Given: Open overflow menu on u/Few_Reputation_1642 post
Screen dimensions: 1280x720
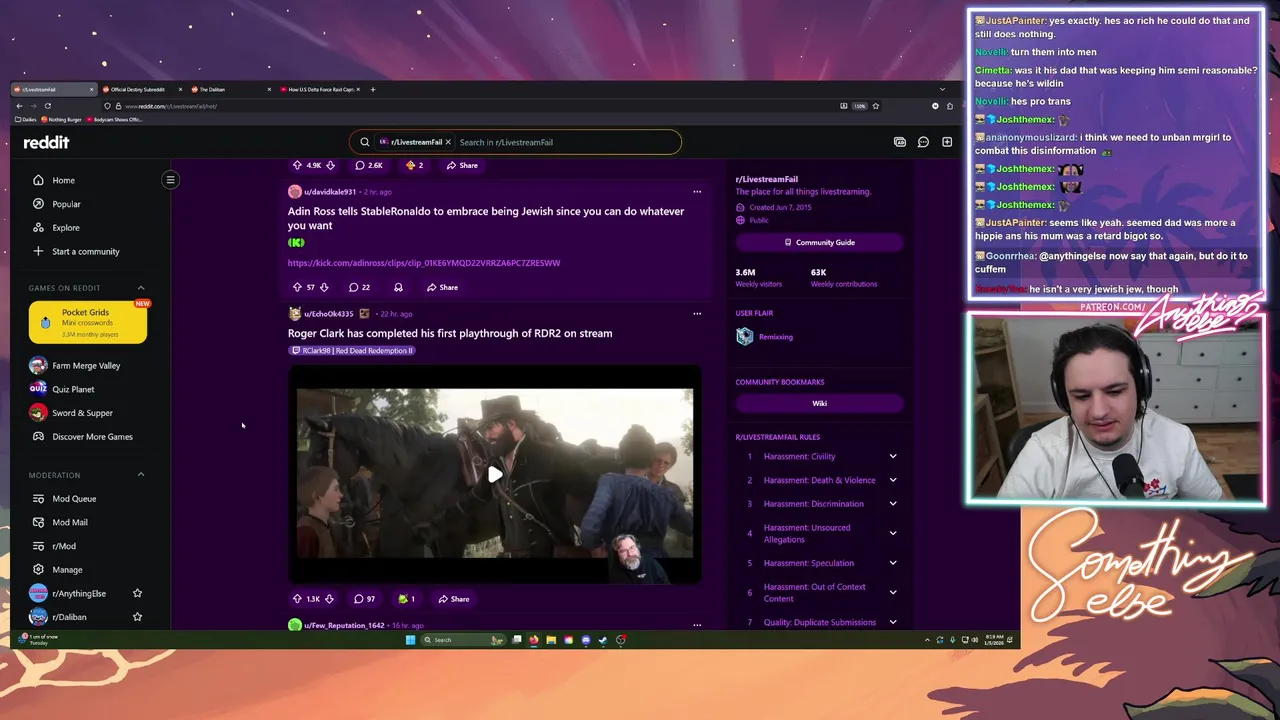Looking at the screenshot, I should [x=697, y=625].
